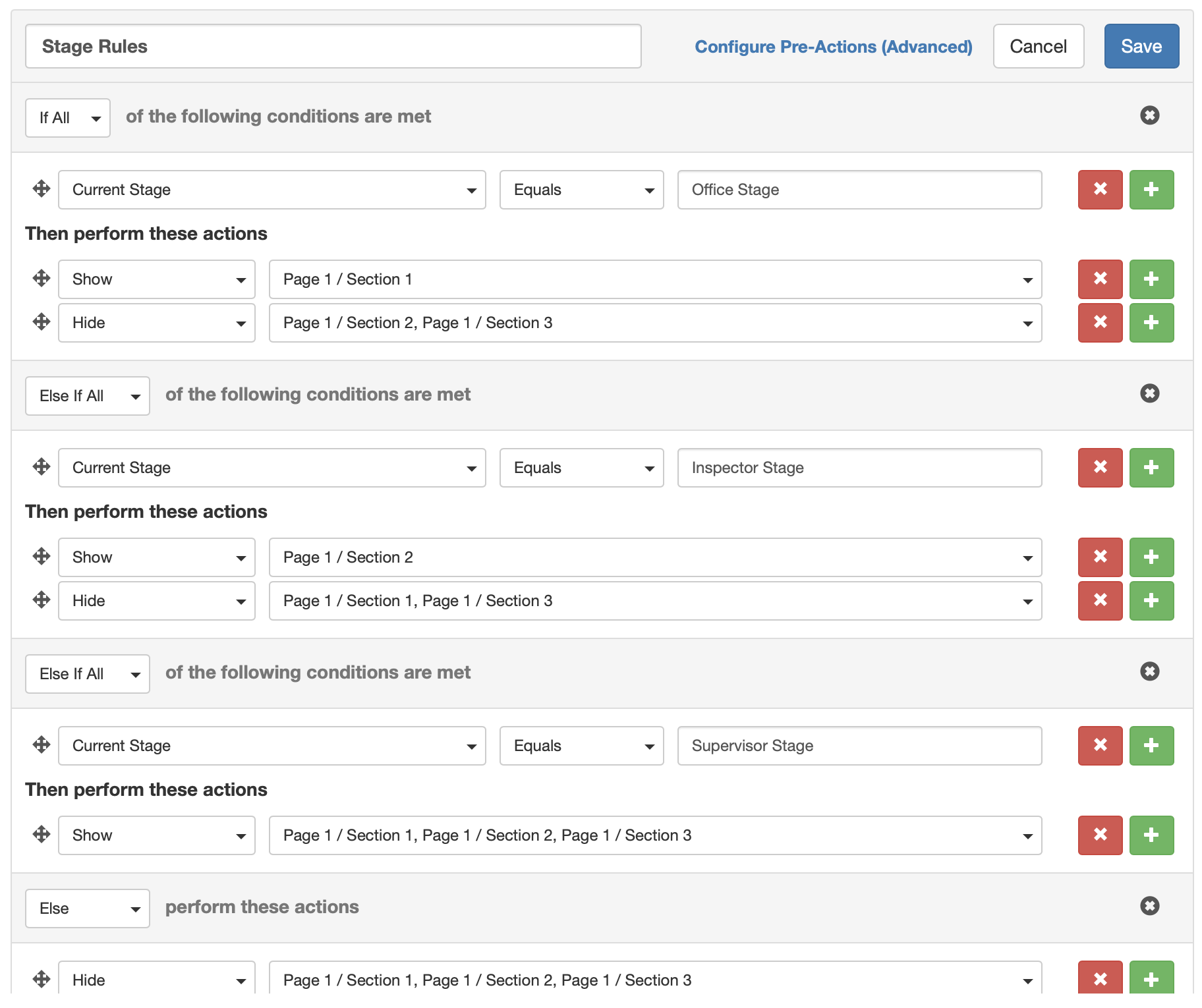The image size is (1202, 1008).
Task: Open Current Stage field dropdown for Inspector Stage
Action: [x=272, y=468]
